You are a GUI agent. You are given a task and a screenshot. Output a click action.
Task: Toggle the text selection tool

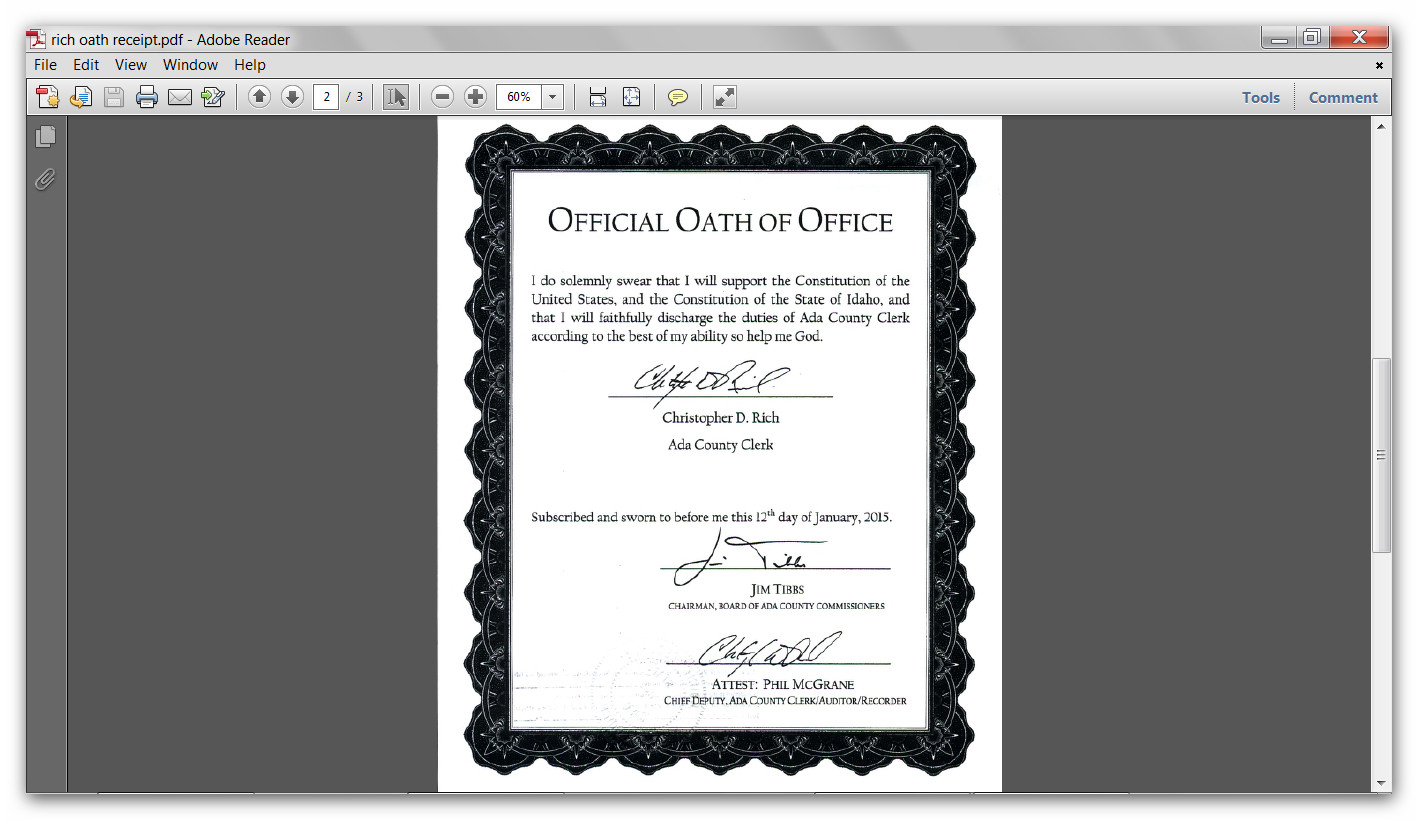point(396,97)
